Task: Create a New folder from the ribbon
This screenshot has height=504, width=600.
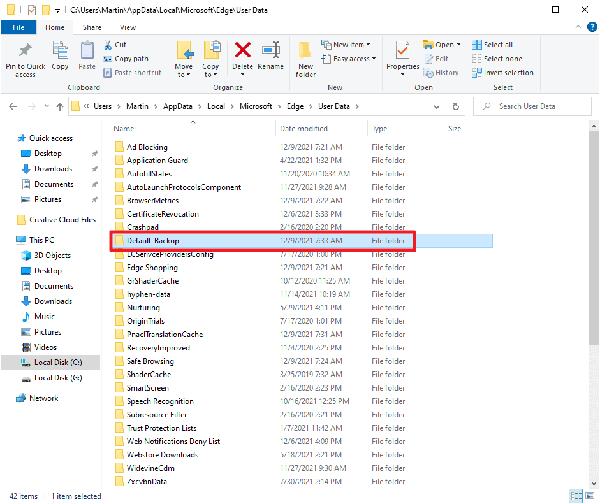Action: pyautogui.click(x=305, y=59)
